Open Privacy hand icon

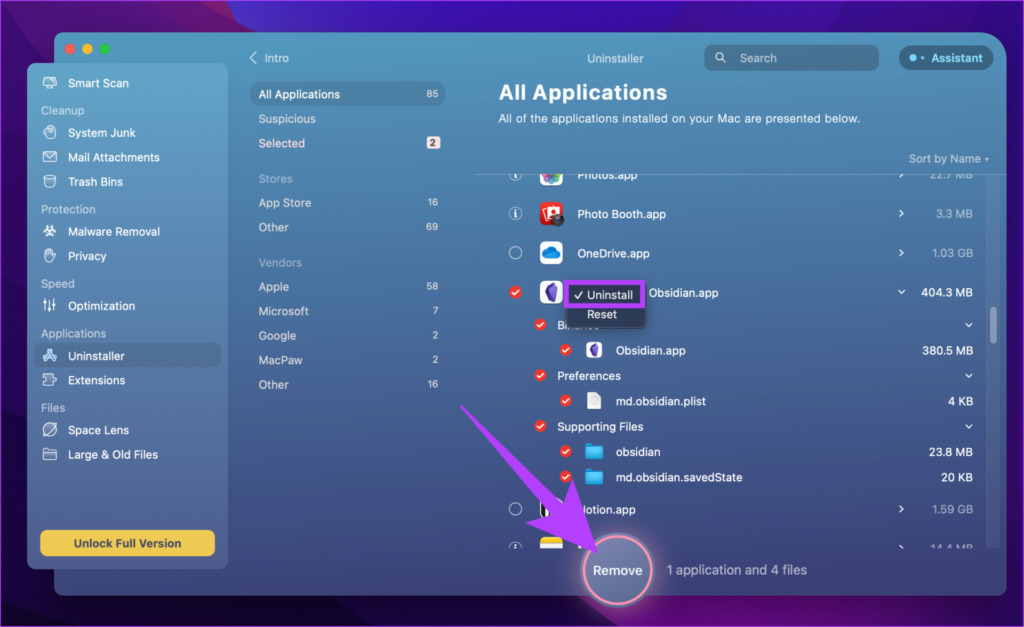pyautogui.click(x=50, y=255)
